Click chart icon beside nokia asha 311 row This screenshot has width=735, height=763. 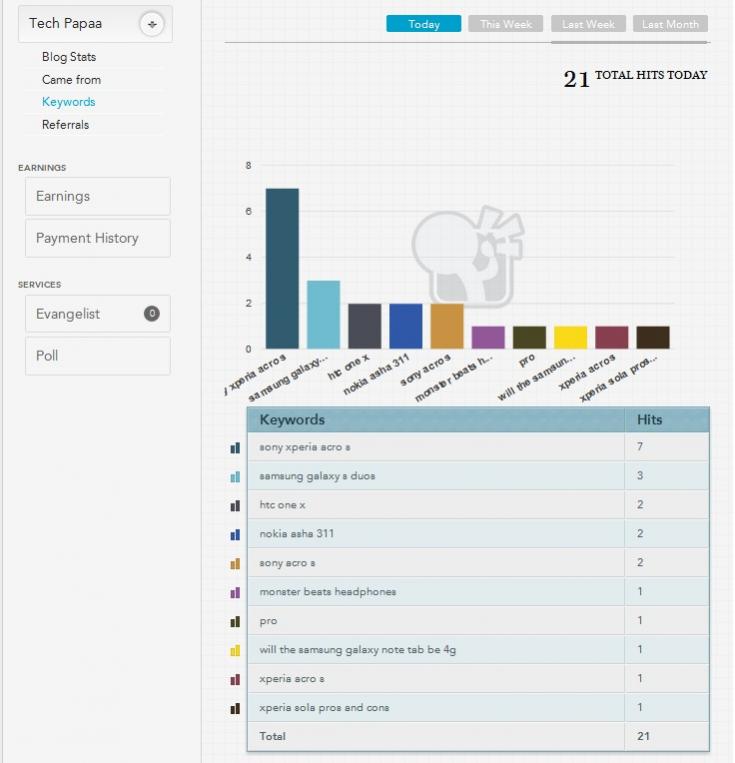235,535
